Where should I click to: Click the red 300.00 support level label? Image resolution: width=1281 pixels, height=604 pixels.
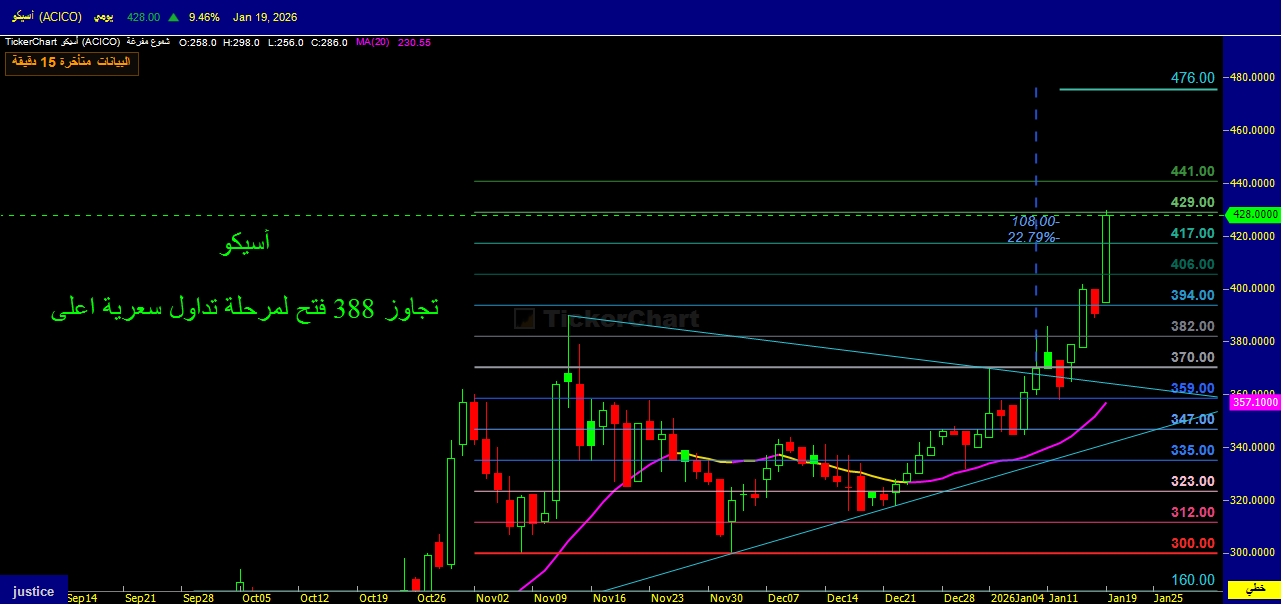coord(1193,543)
